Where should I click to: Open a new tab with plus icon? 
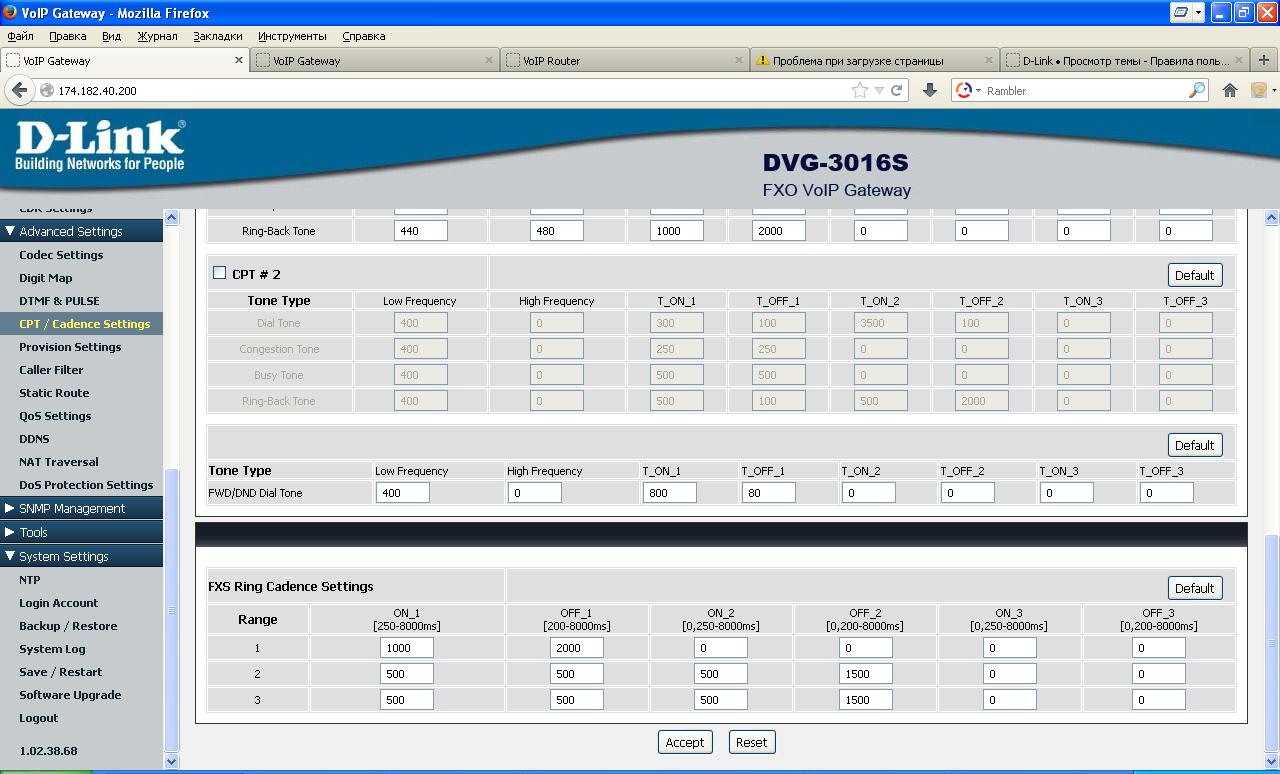click(x=1264, y=60)
